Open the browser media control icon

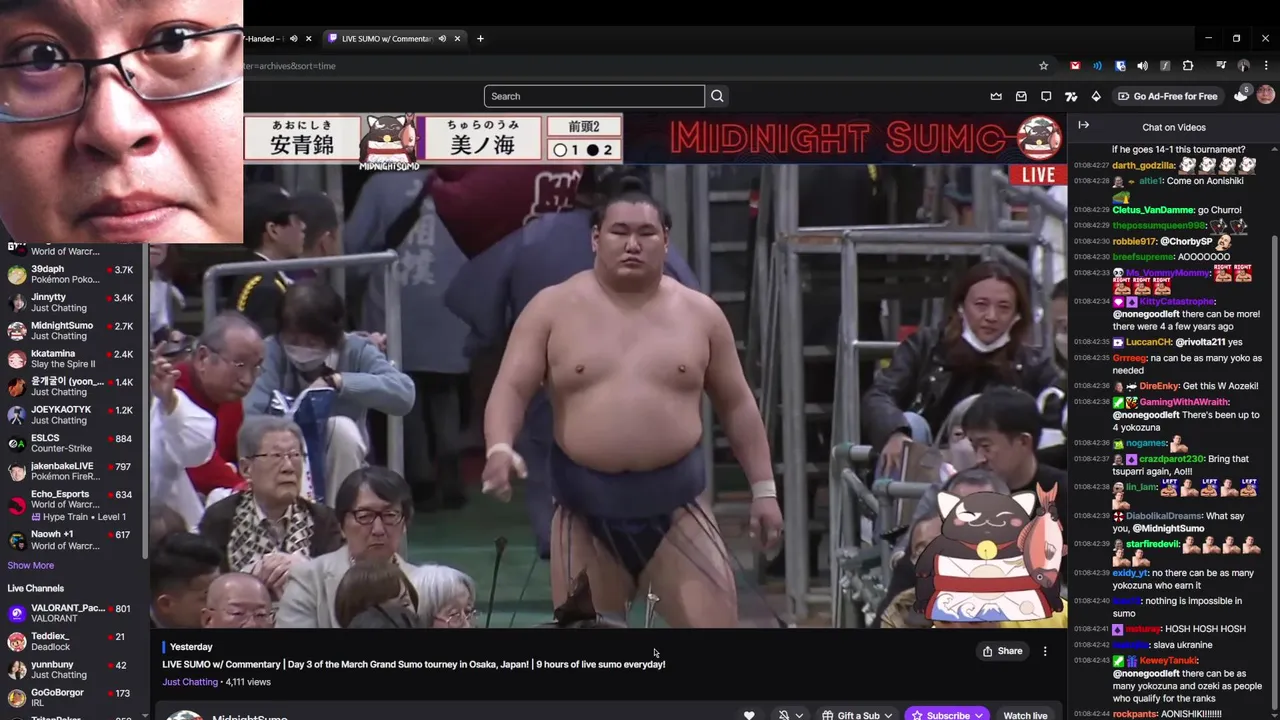(x=1221, y=66)
